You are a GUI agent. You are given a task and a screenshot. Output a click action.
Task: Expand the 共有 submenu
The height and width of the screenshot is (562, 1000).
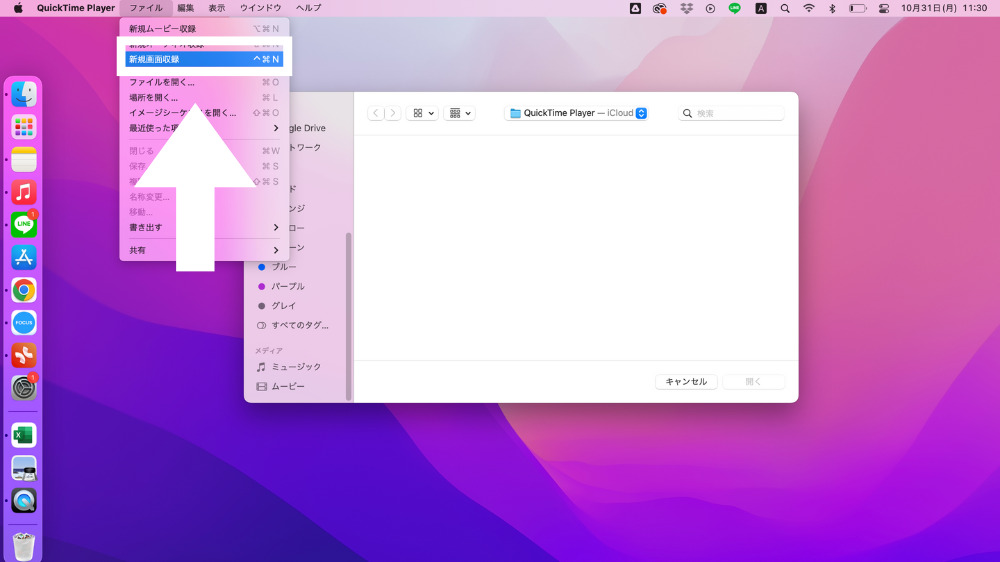pyautogui.click(x=204, y=250)
